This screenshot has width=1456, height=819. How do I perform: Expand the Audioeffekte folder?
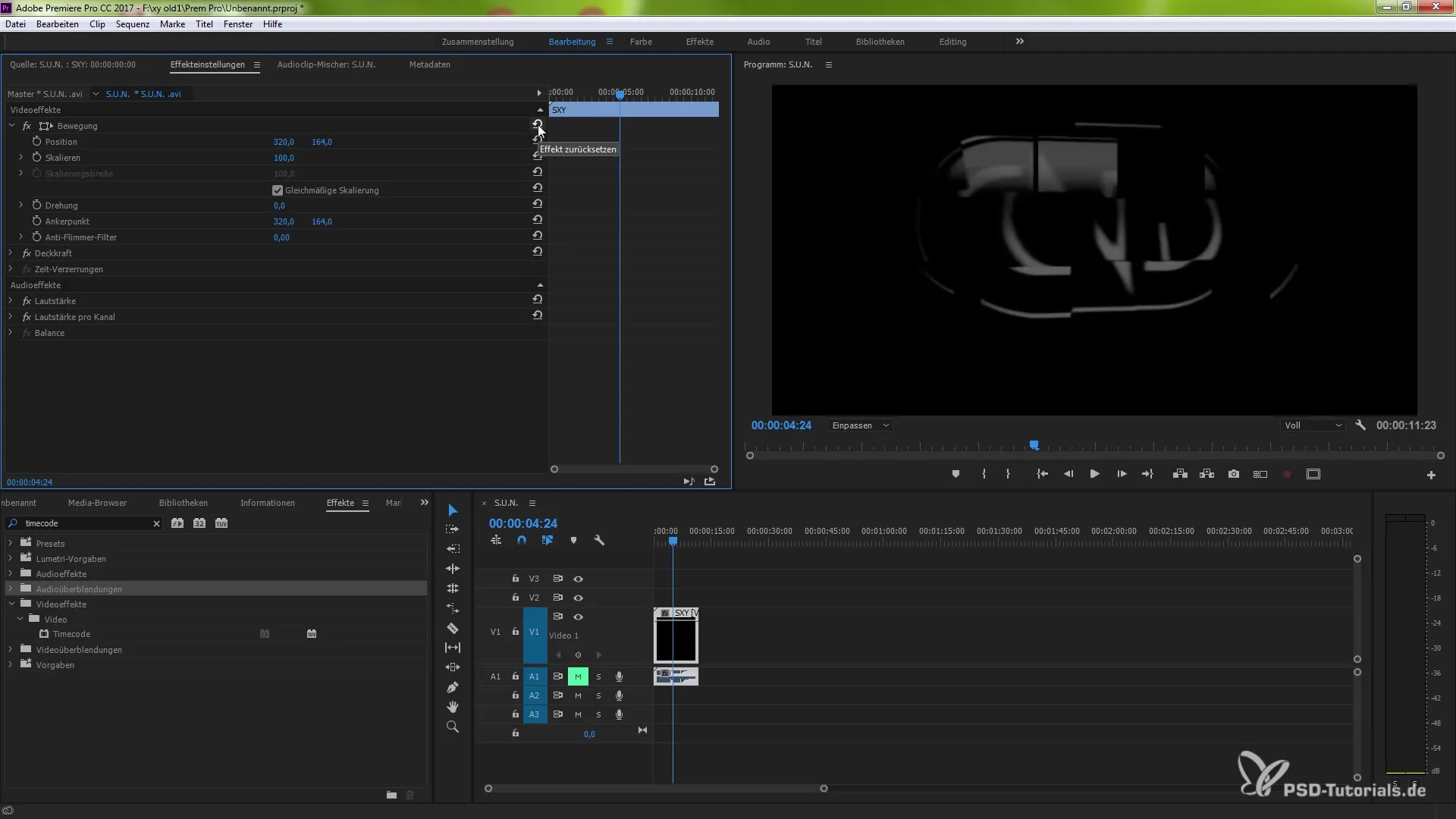click(x=11, y=573)
